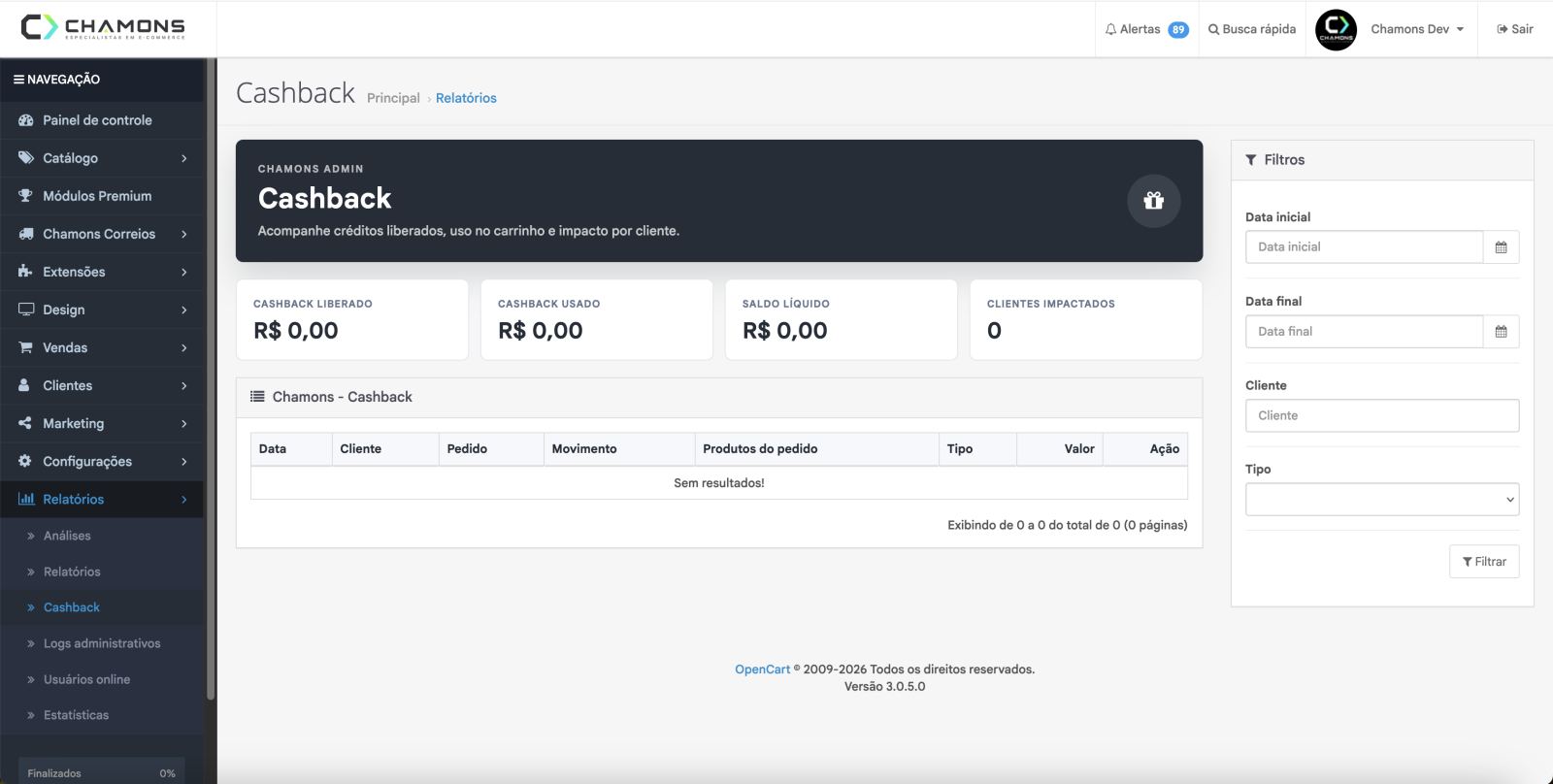Click the Filtrar button
1553x784 pixels.
click(x=1484, y=562)
